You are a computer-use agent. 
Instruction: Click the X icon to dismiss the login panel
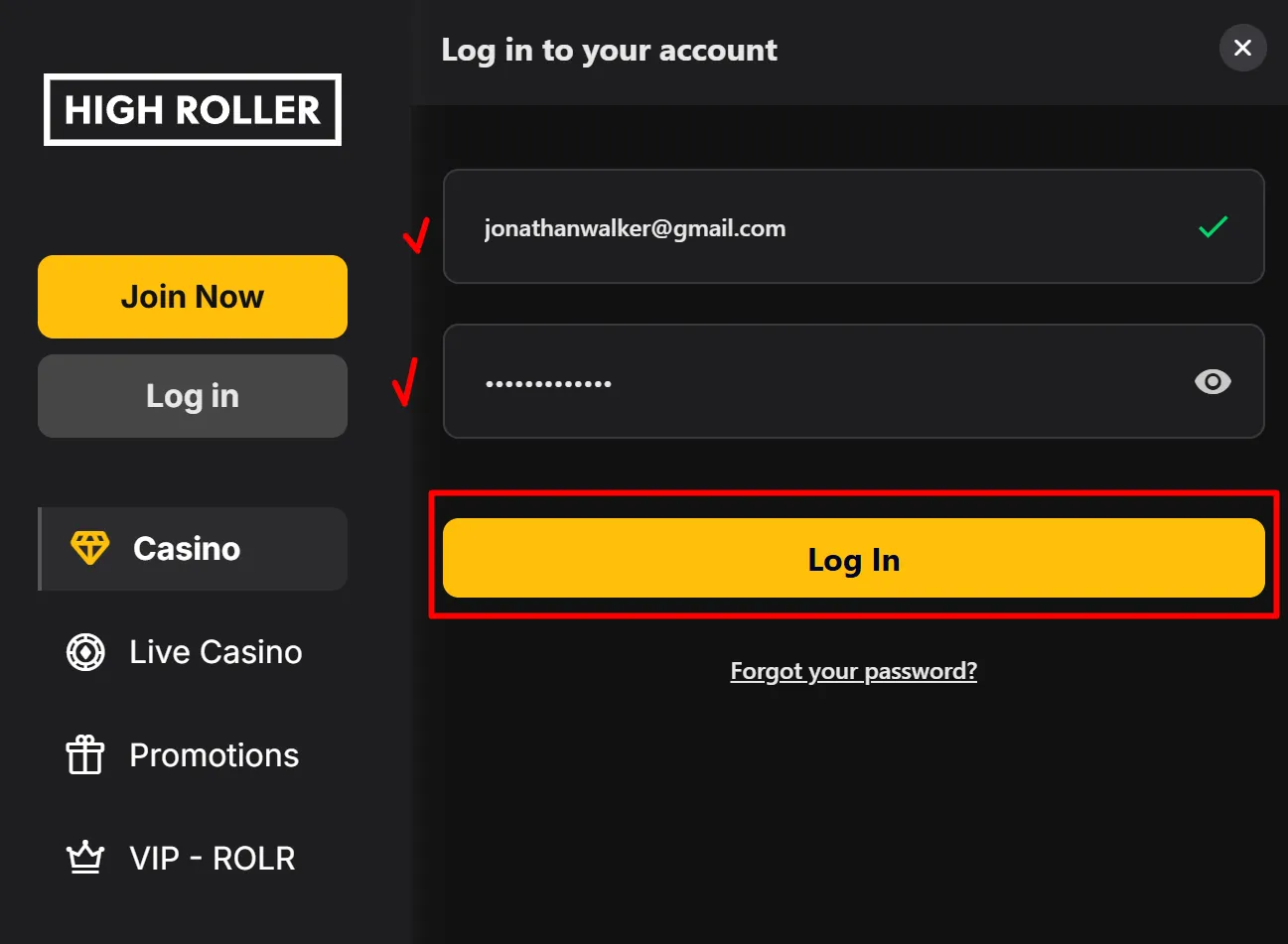pos(1242,48)
